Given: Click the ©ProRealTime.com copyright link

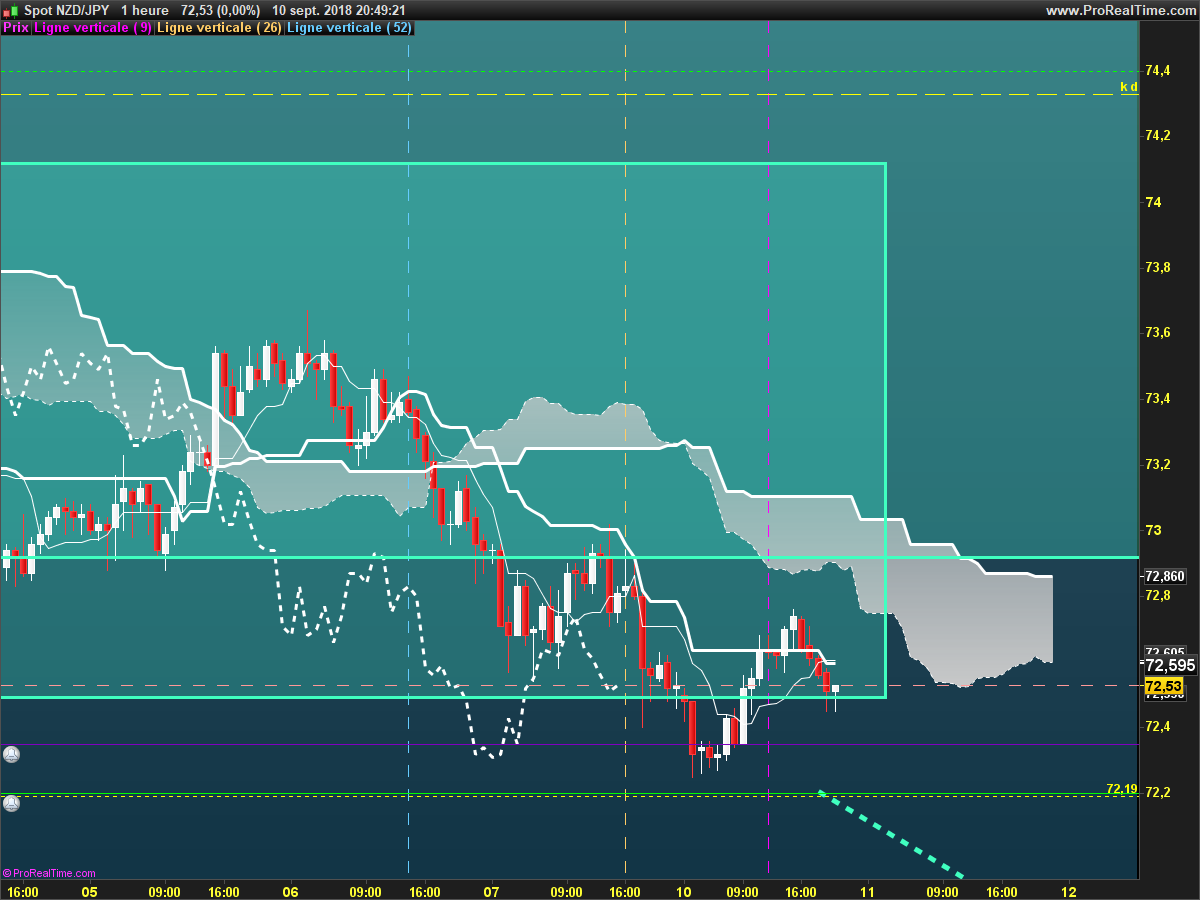Looking at the screenshot, I should click(x=50, y=873).
